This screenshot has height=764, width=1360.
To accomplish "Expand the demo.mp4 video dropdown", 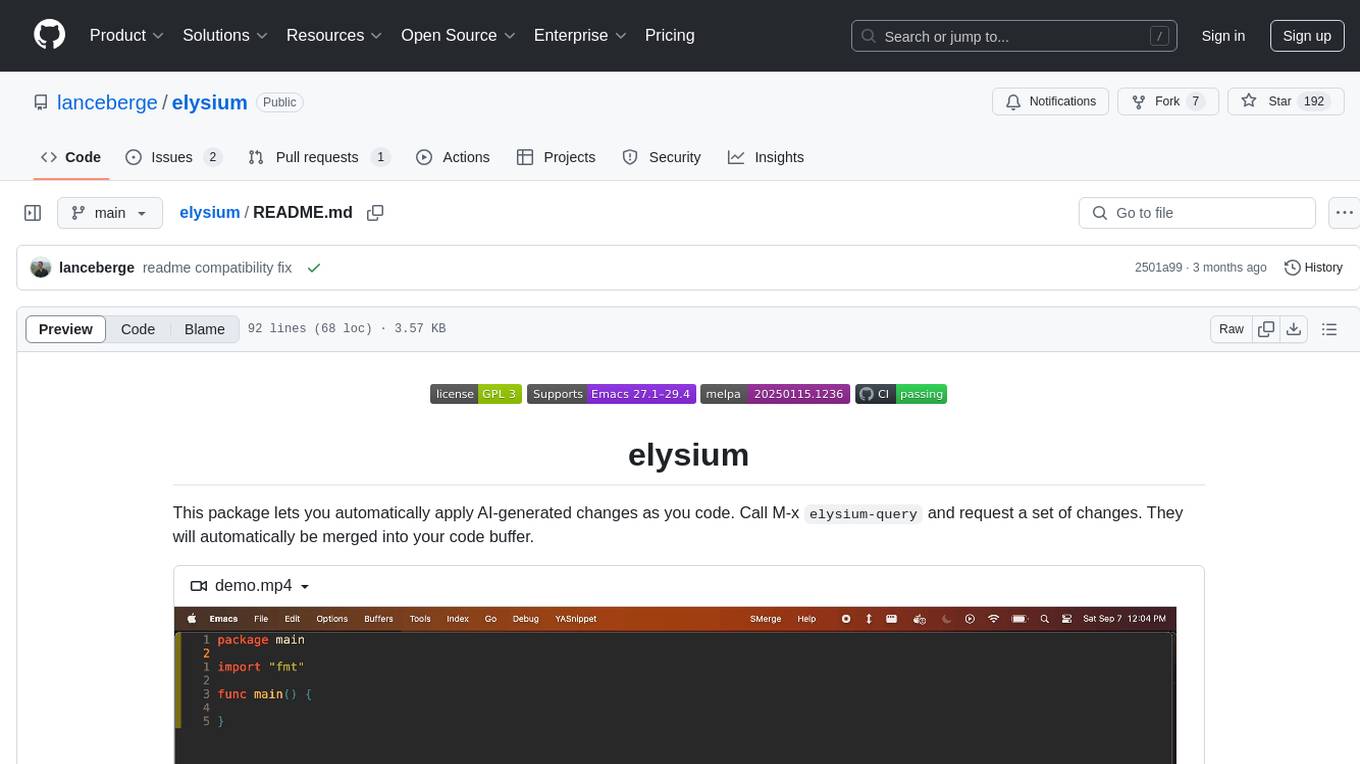I will coord(250,586).
